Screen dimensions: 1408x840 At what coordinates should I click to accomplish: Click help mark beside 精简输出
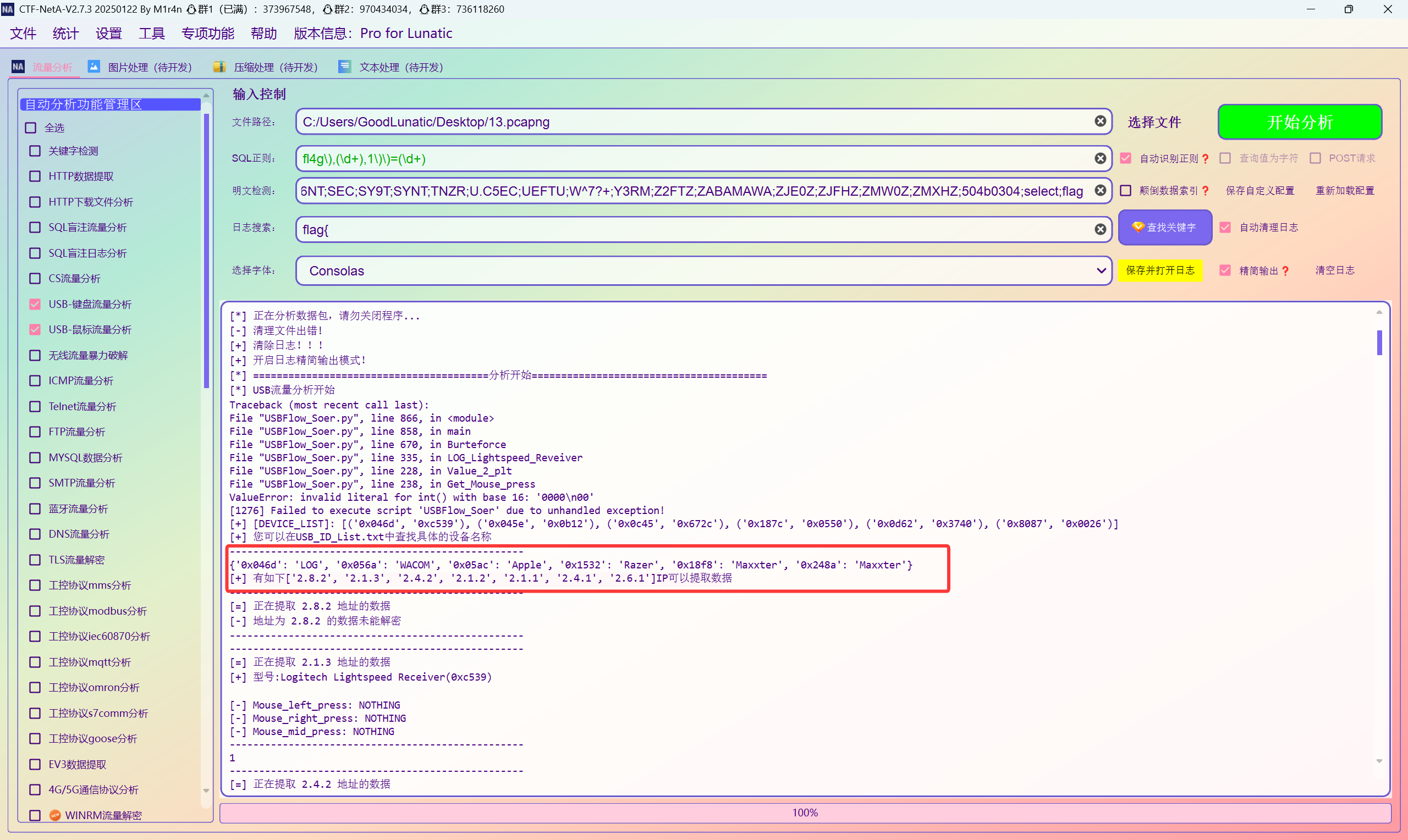(x=1285, y=270)
